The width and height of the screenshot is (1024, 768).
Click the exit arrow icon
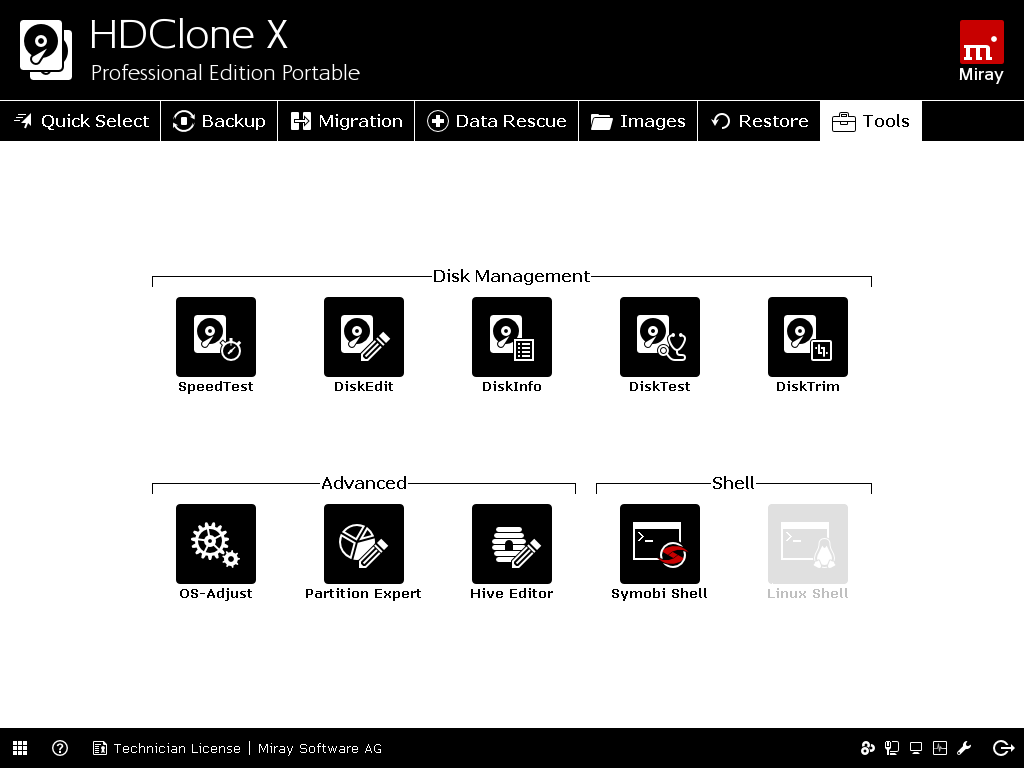[1003, 748]
